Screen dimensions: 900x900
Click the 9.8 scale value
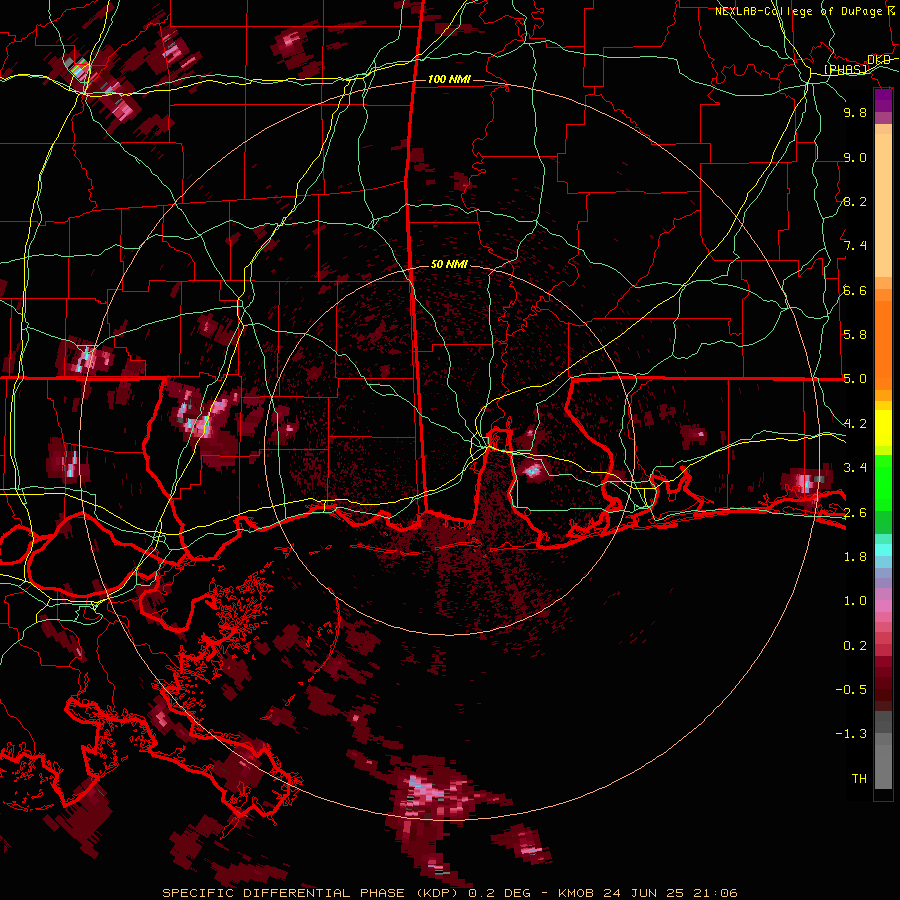[x=855, y=112]
